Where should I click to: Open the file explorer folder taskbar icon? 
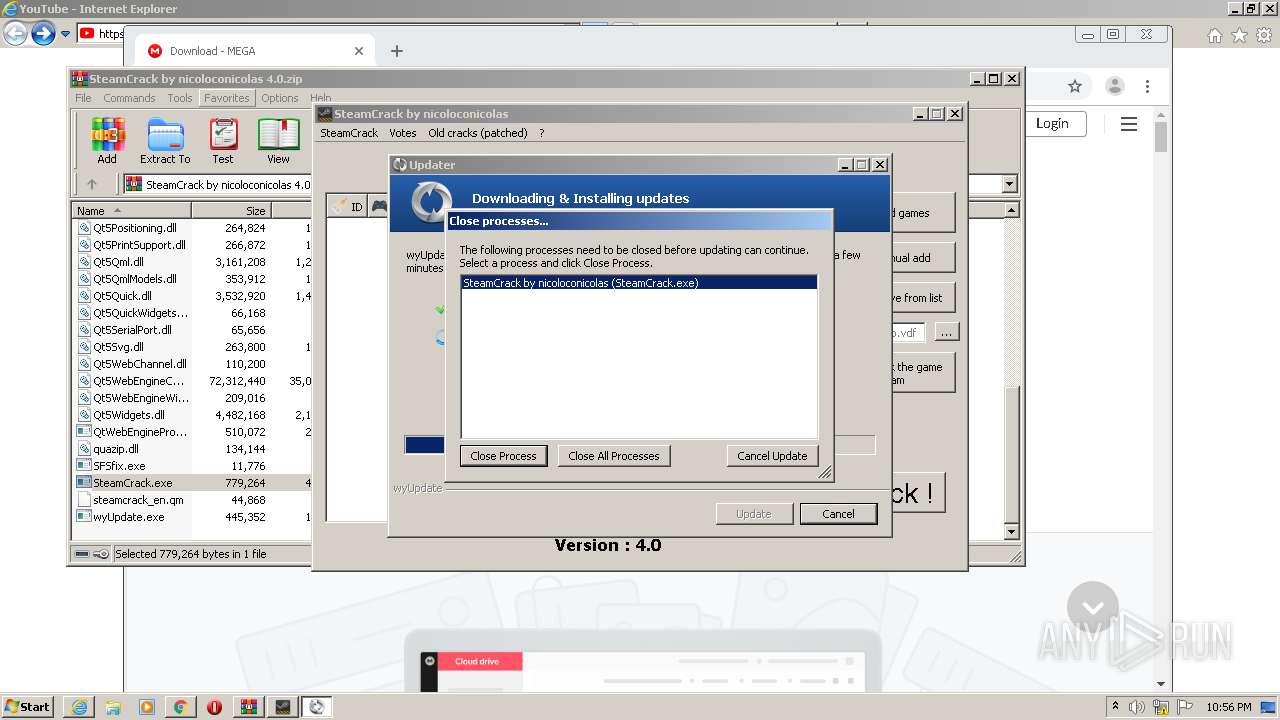click(113, 707)
